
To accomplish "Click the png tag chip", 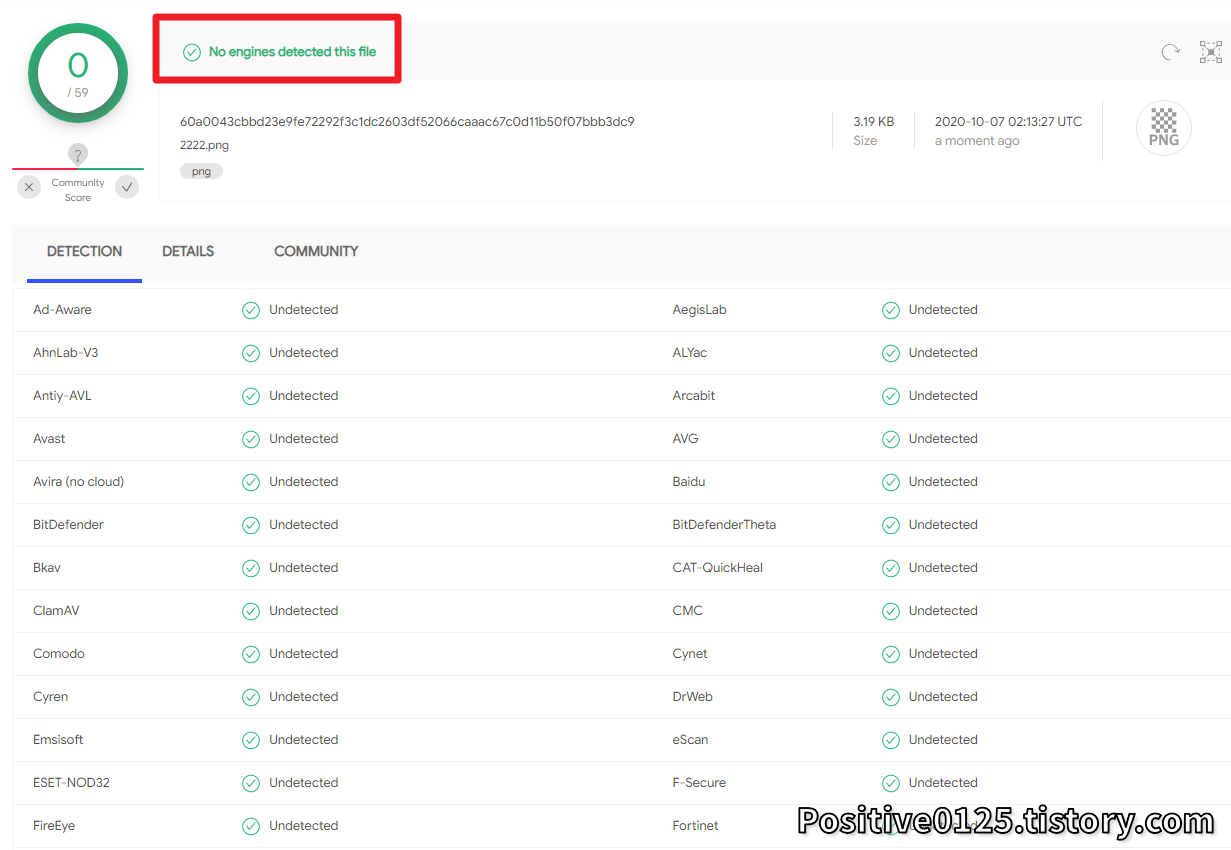I will pyautogui.click(x=202, y=171).
